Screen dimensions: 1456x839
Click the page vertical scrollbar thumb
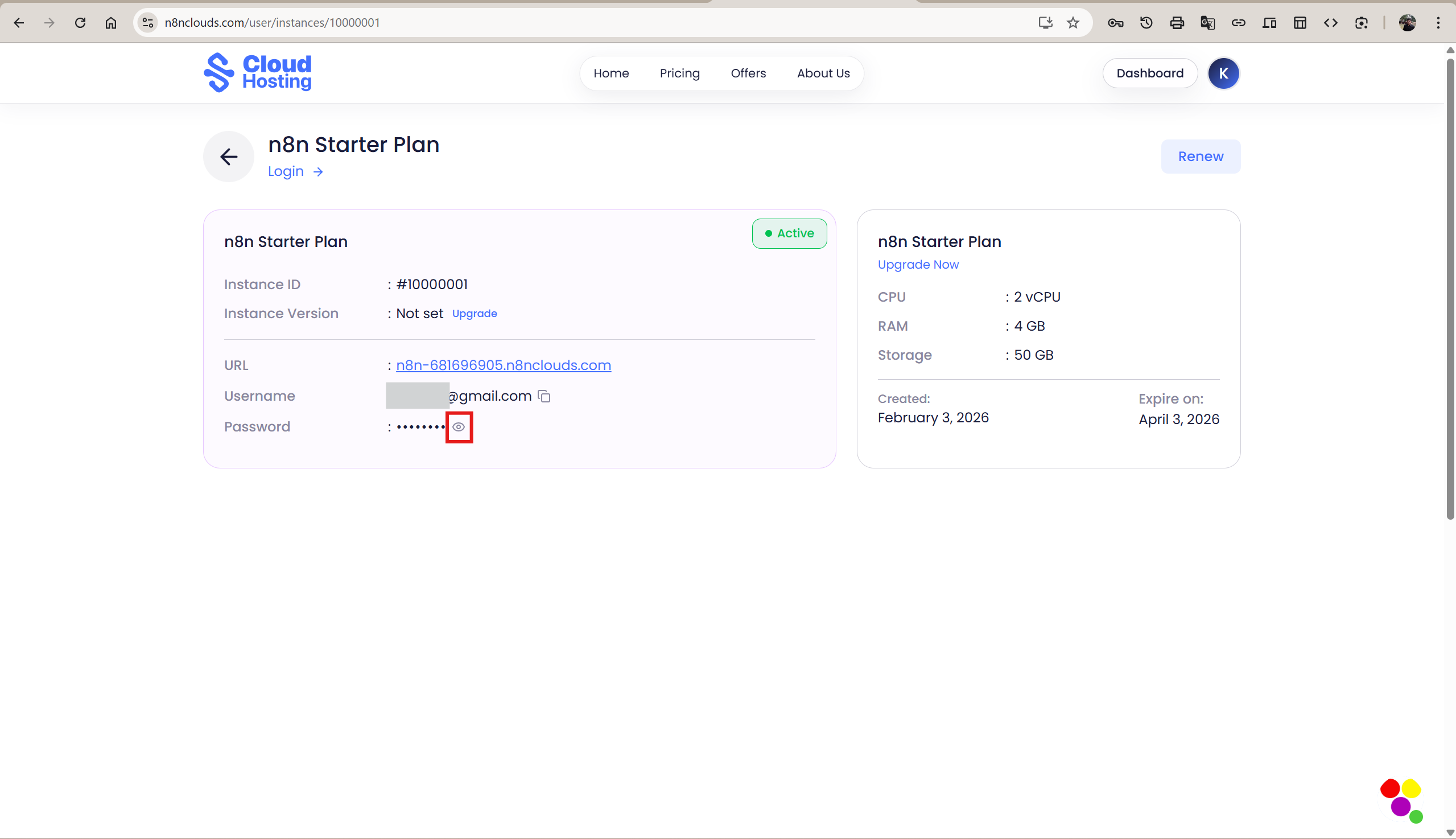(x=1450, y=288)
